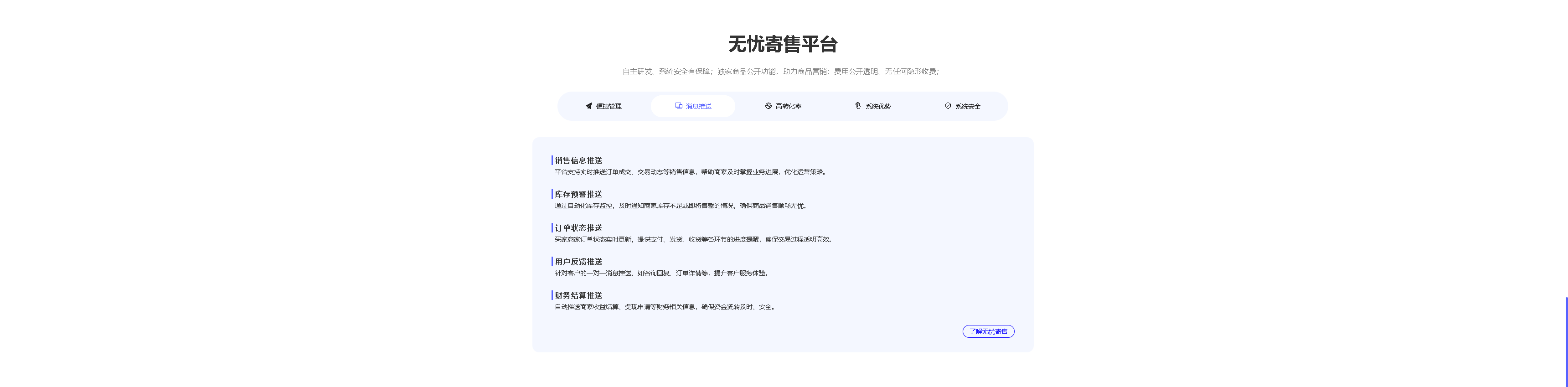Show the 系统优势 tab label
This screenshot has width=1568, height=387.
click(x=878, y=107)
